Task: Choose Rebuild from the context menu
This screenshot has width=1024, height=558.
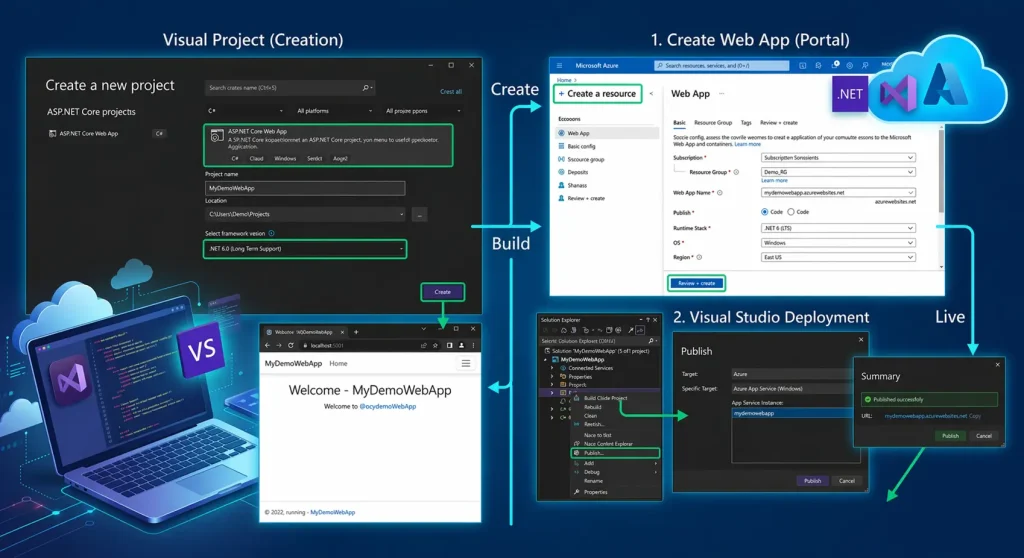Action: 593,407
